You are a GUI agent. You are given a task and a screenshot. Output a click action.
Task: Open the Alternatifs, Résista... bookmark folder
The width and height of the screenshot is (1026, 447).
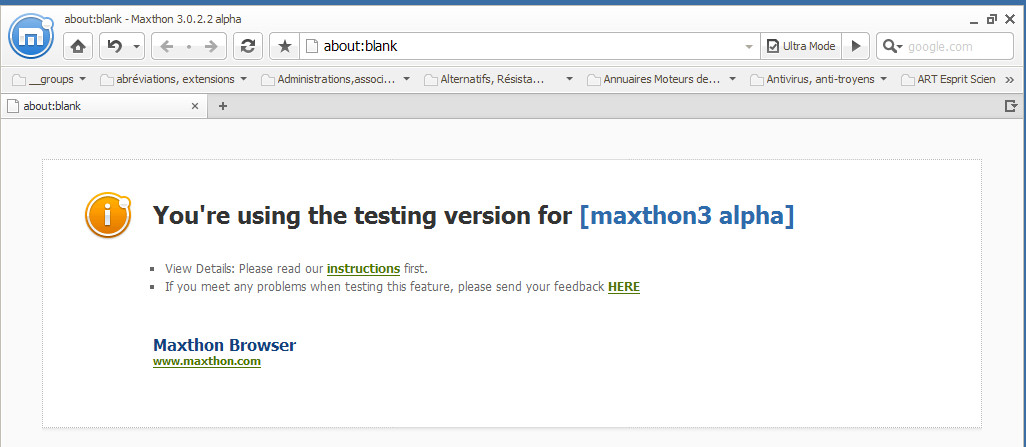coord(498,79)
